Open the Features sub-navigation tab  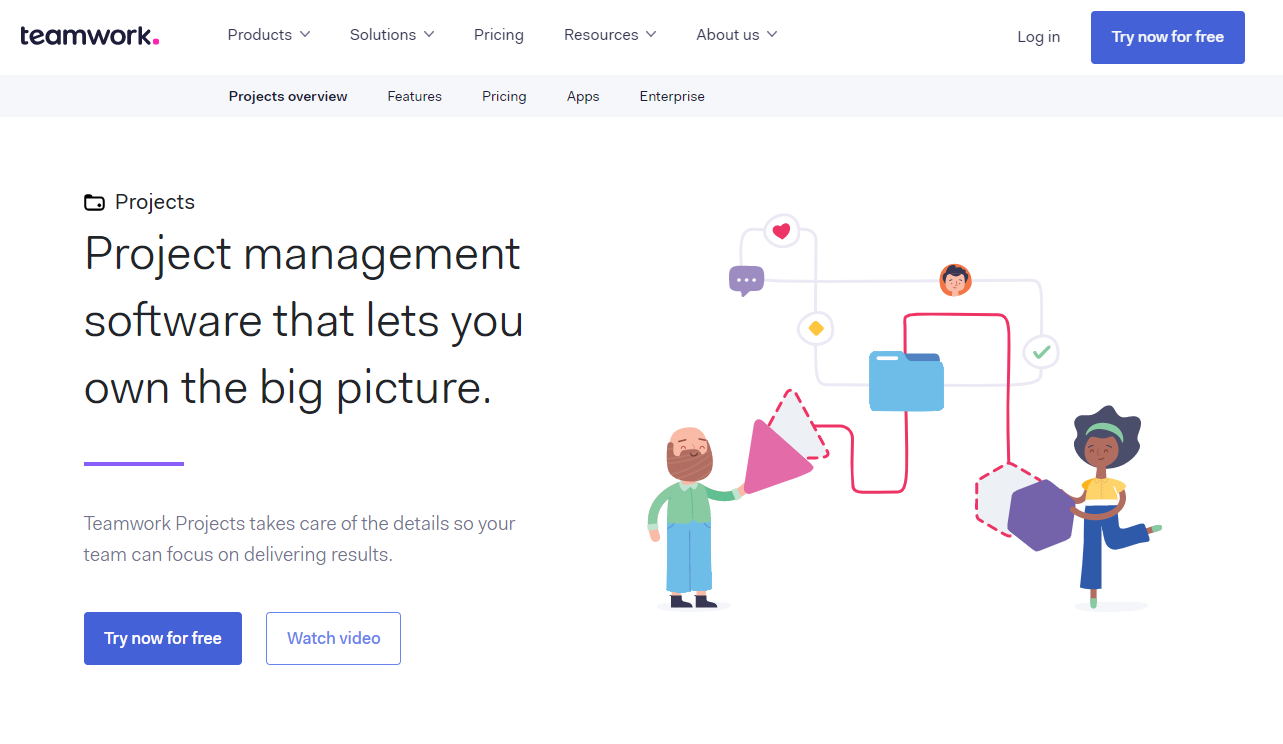pyautogui.click(x=415, y=97)
